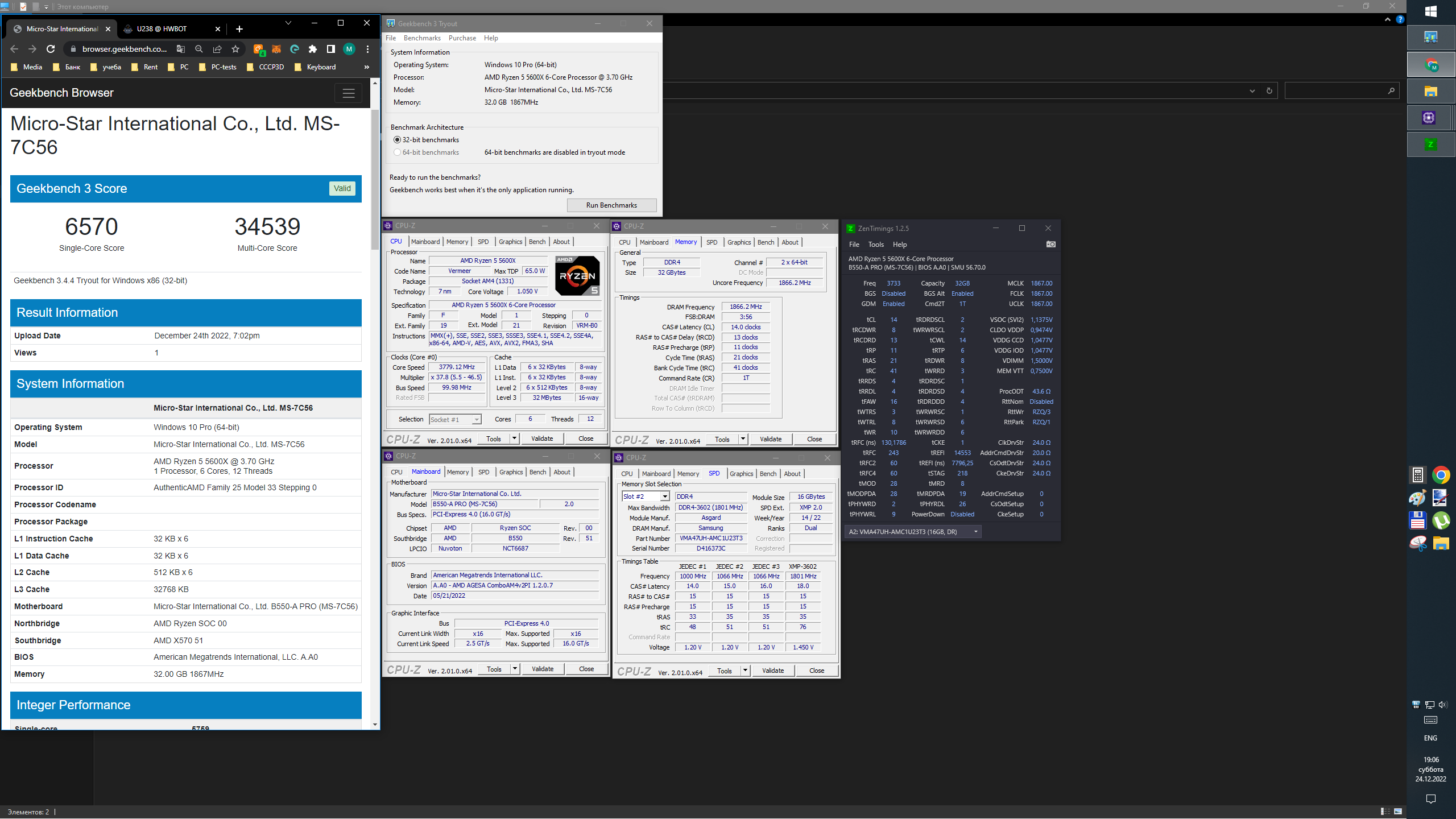Image resolution: width=1456 pixels, height=819 pixels.
Task: Reload the Geekbench Browser page
Action: (51, 49)
